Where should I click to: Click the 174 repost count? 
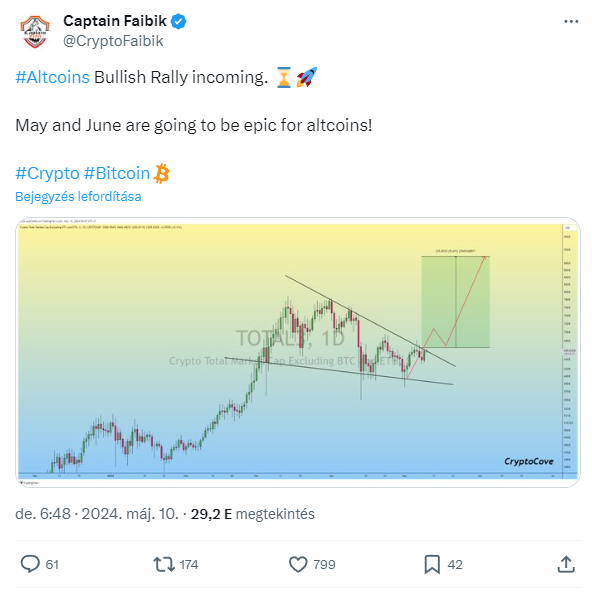[x=189, y=564]
